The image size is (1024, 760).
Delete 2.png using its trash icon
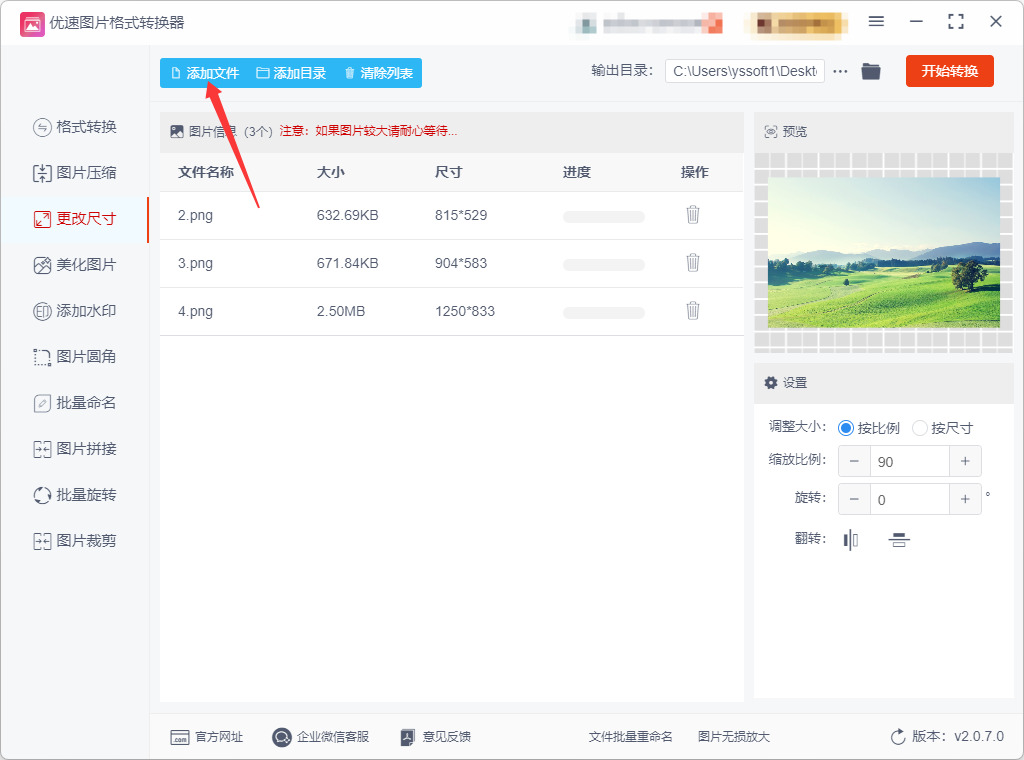(693, 215)
